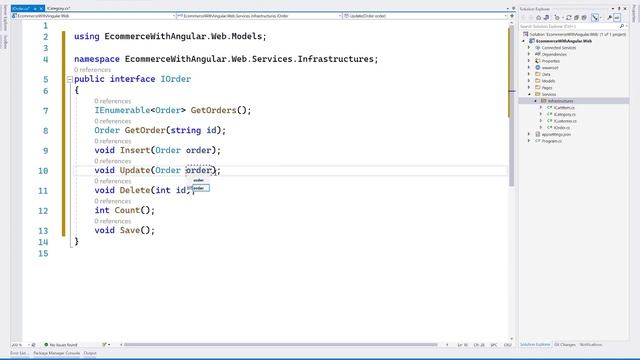
Task: Open the project scope dropdown EcommerceWithAngular.Web
Action: (x=93, y=16)
